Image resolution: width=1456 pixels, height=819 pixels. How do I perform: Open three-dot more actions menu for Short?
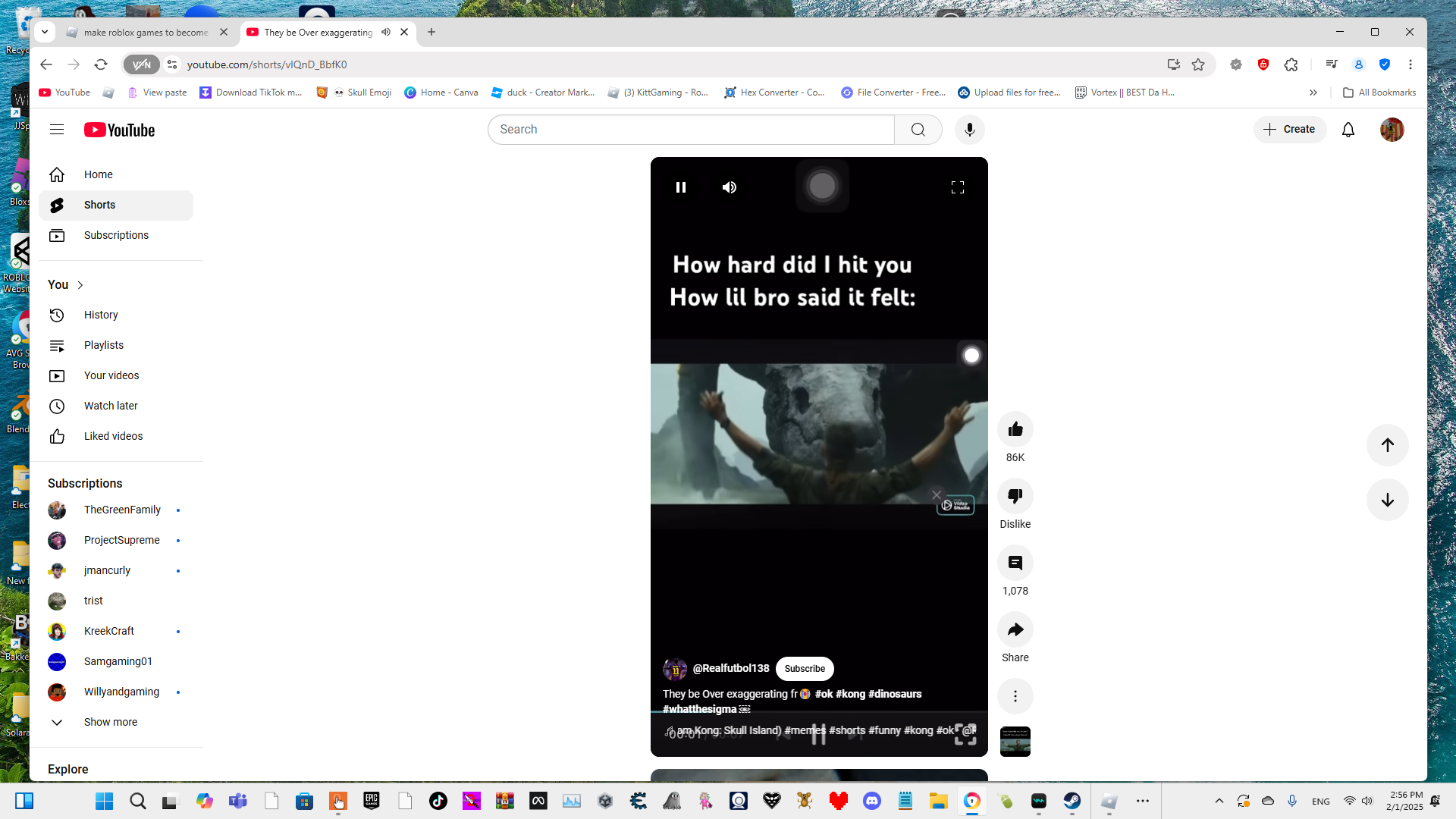1015,696
